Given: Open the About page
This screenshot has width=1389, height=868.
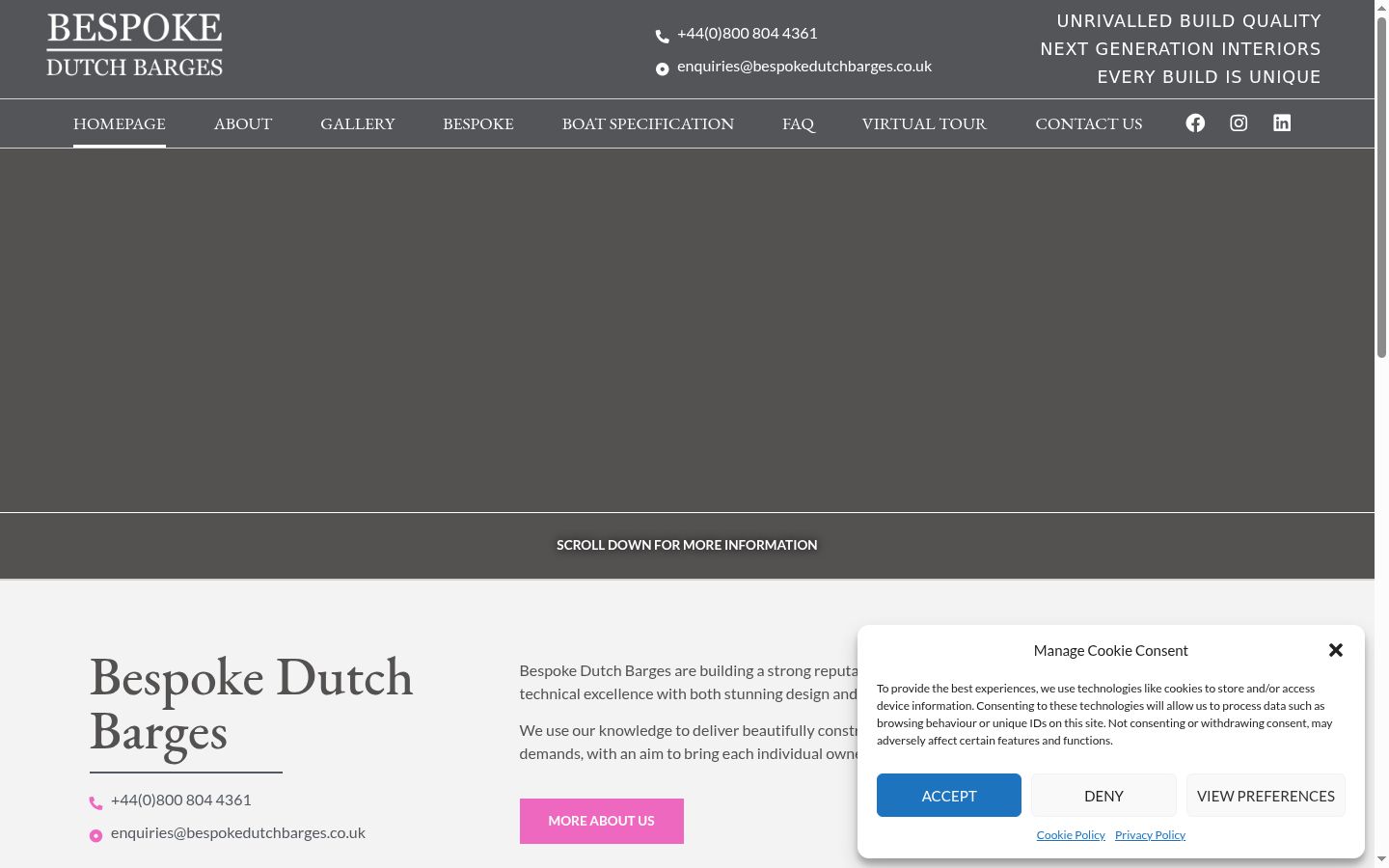Looking at the screenshot, I should coord(243,123).
